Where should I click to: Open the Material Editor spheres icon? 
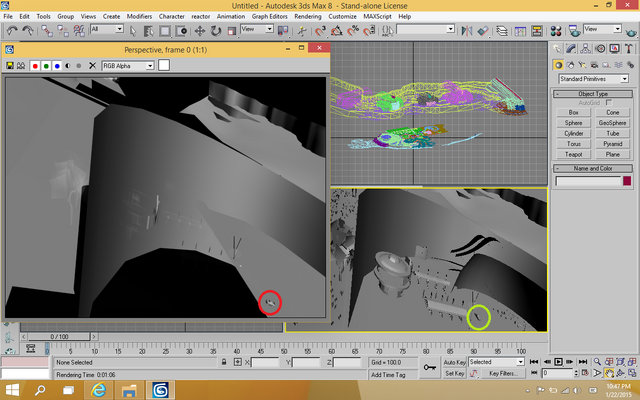pyautogui.click(x=556, y=31)
